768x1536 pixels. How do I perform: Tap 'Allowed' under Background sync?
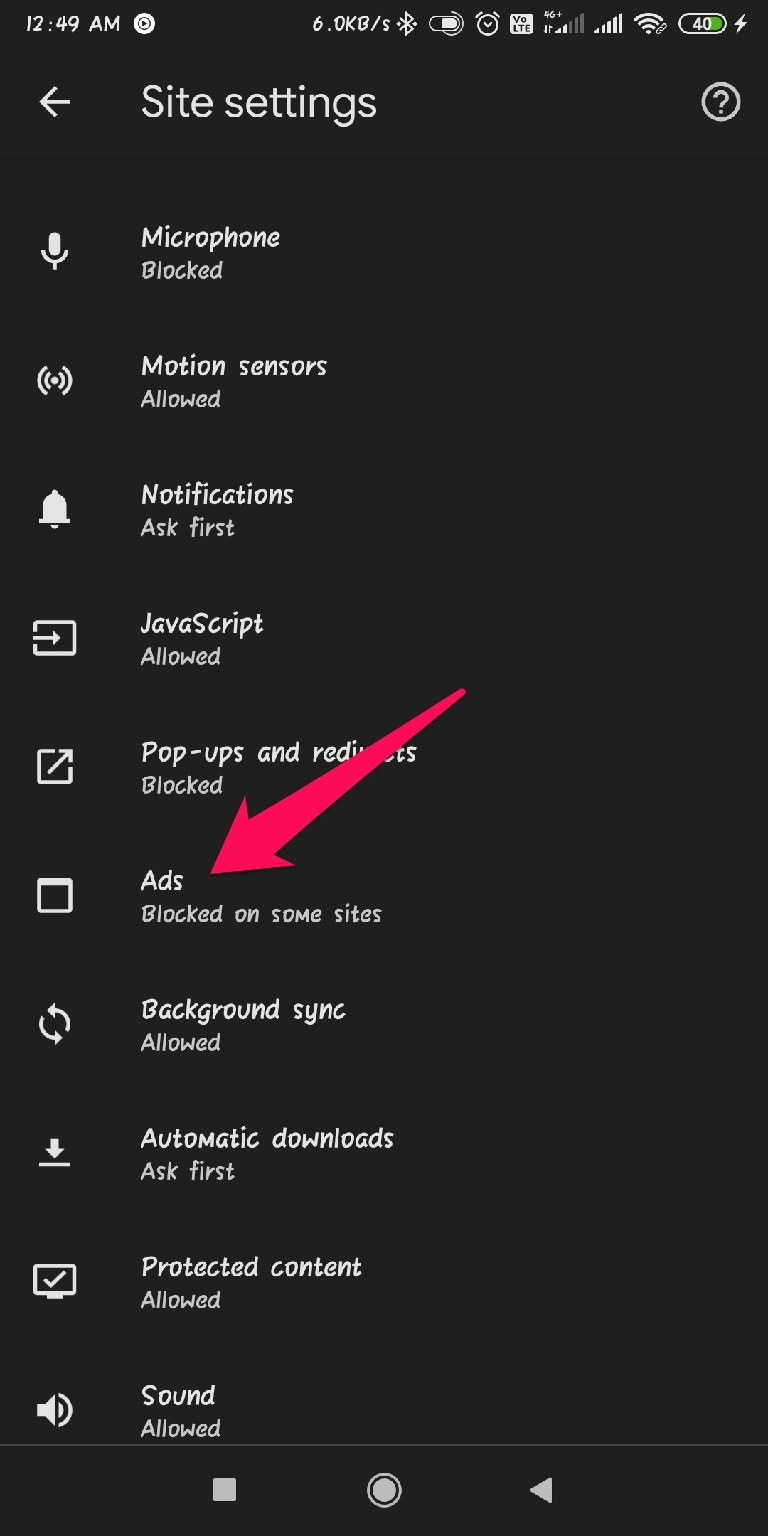181,1042
